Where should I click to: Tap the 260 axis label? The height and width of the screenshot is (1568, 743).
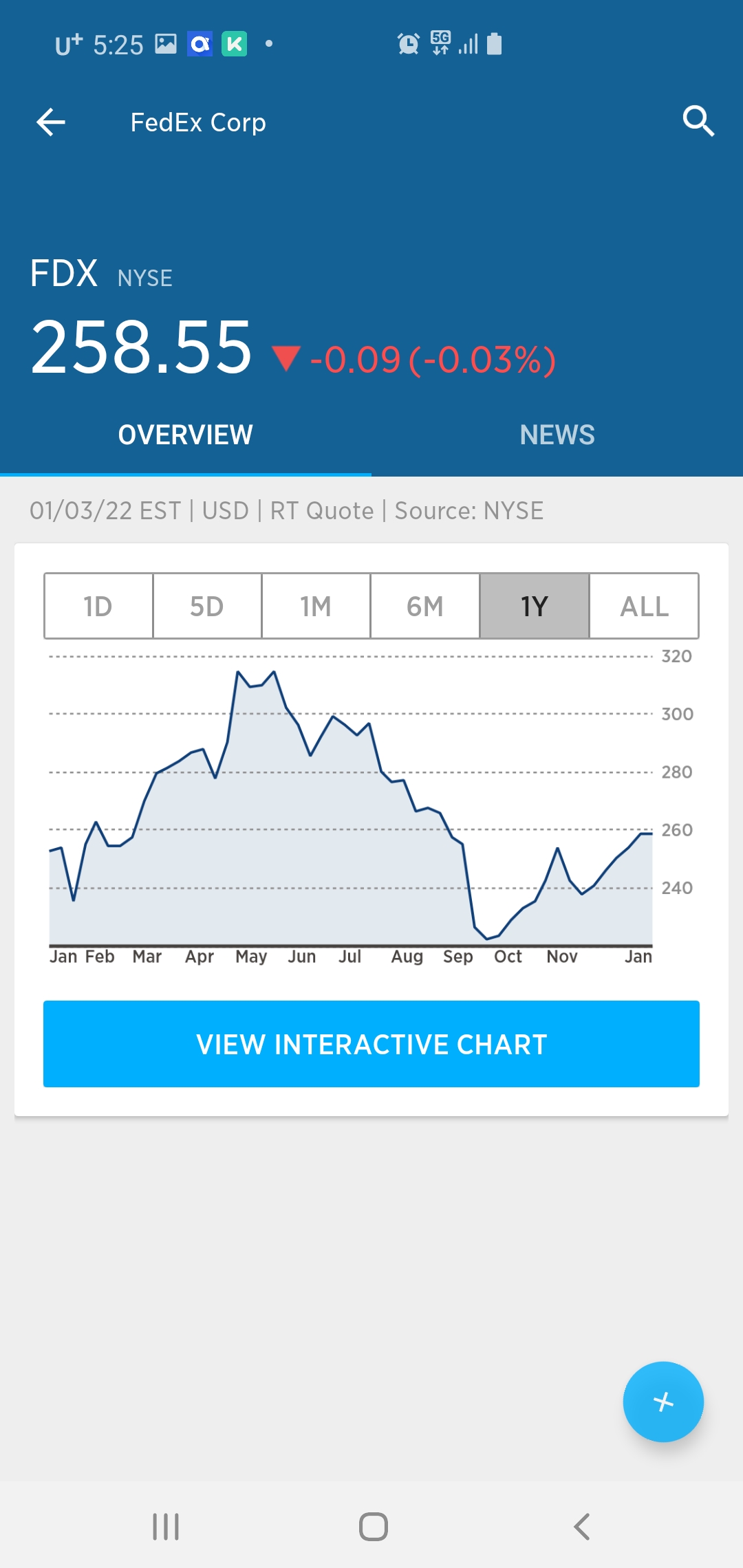(677, 830)
